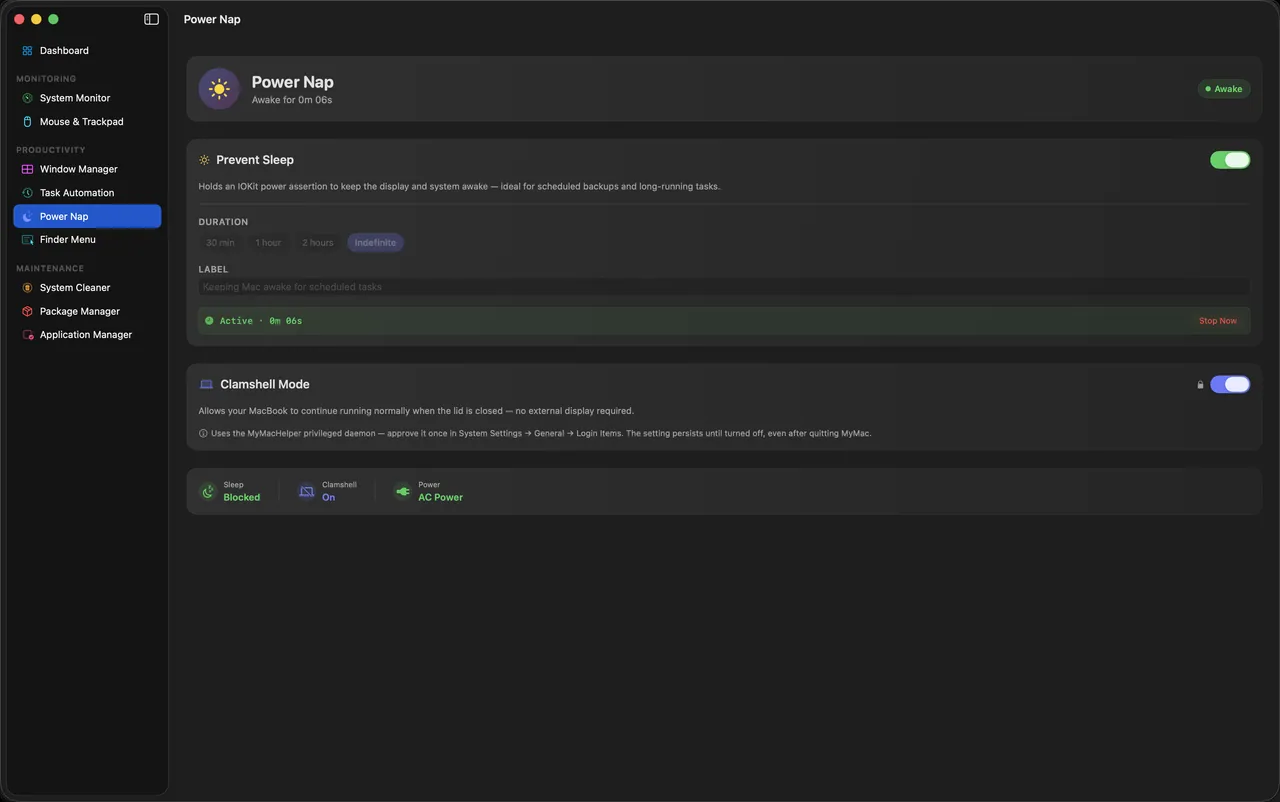Focus the Label text field
Viewport: 1280px width, 802px height.
pyautogui.click(x=724, y=287)
